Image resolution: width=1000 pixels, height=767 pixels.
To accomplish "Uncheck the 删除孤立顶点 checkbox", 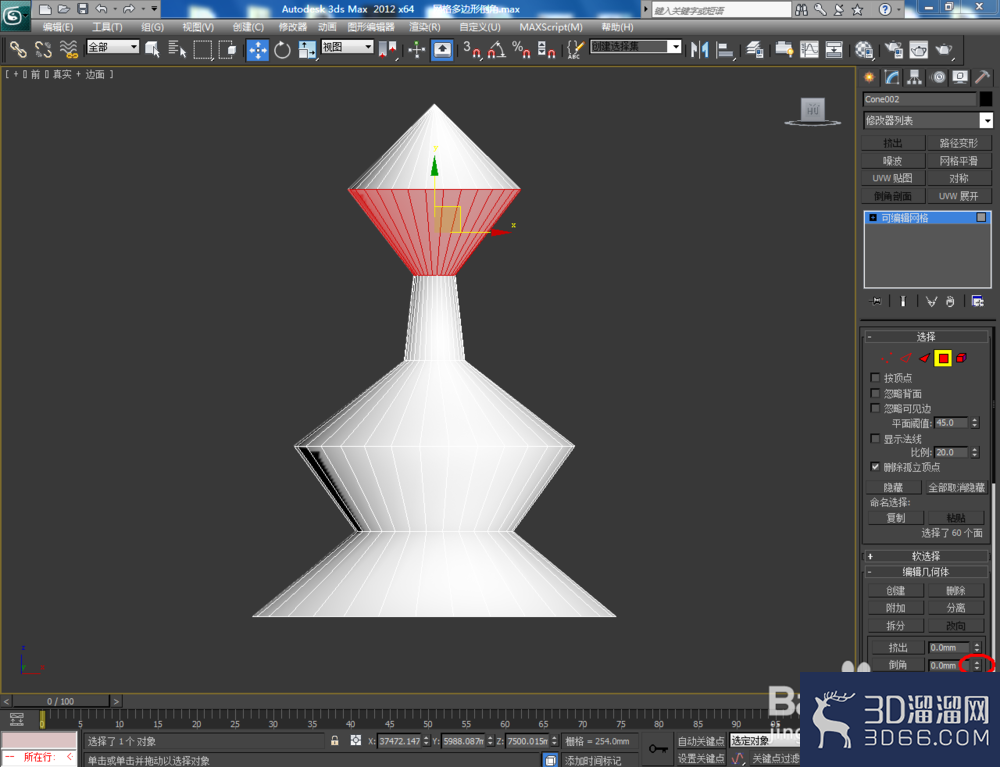I will [875, 467].
